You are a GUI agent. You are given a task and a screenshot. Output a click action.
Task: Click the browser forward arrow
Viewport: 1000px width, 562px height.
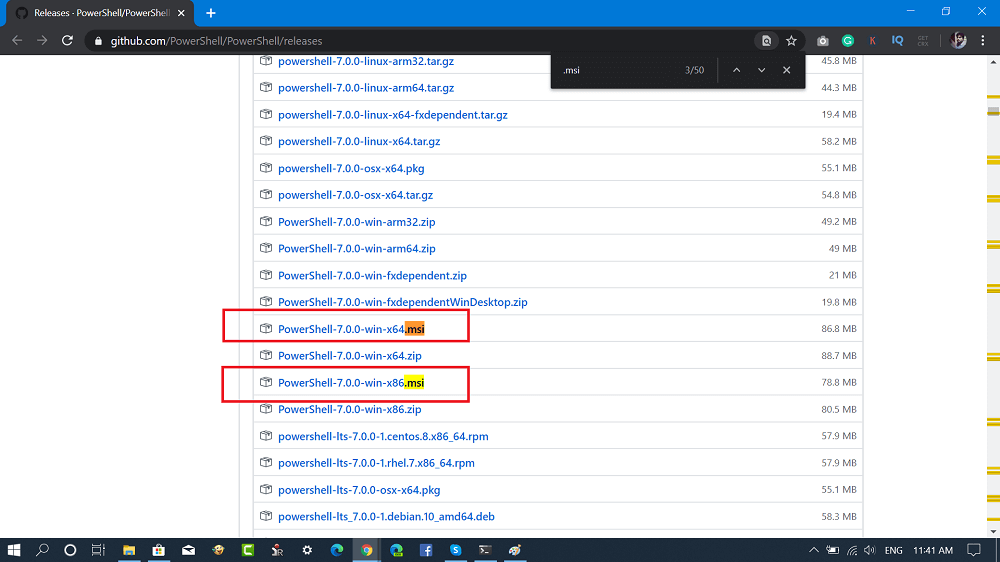click(42, 41)
